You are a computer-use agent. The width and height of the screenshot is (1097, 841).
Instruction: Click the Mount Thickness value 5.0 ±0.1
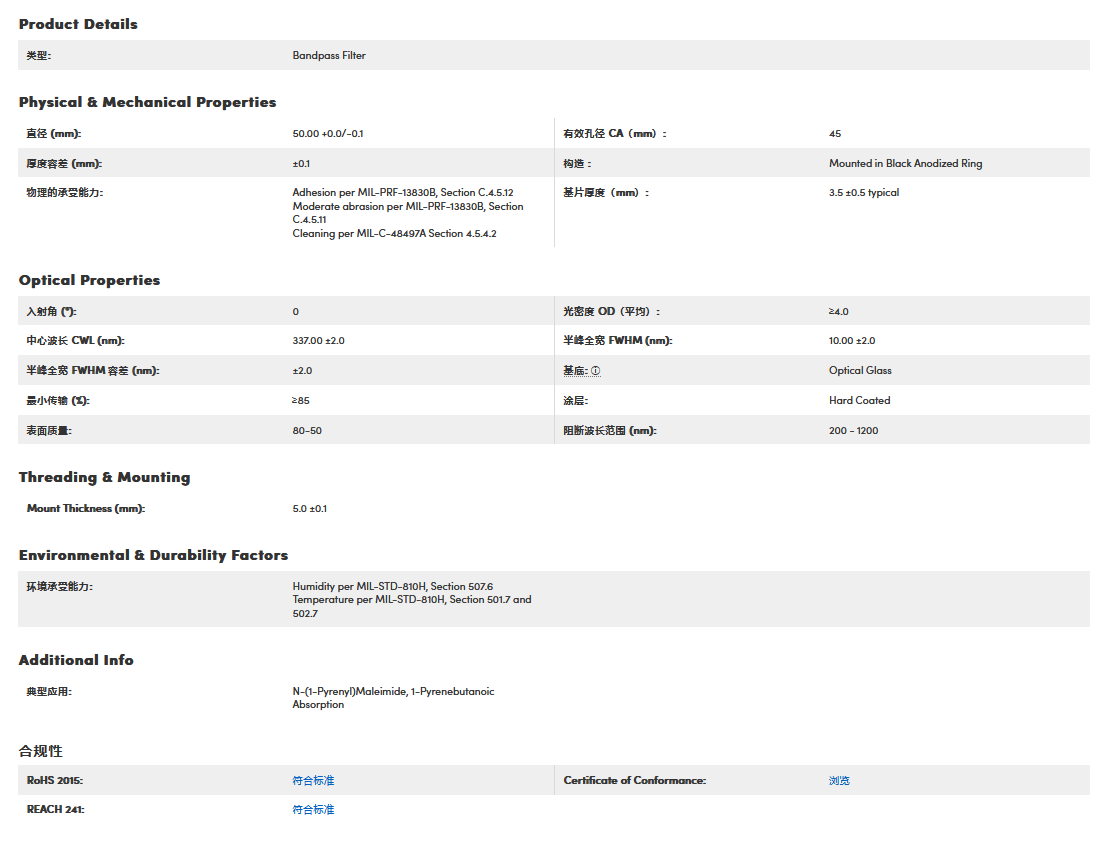click(x=309, y=508)
